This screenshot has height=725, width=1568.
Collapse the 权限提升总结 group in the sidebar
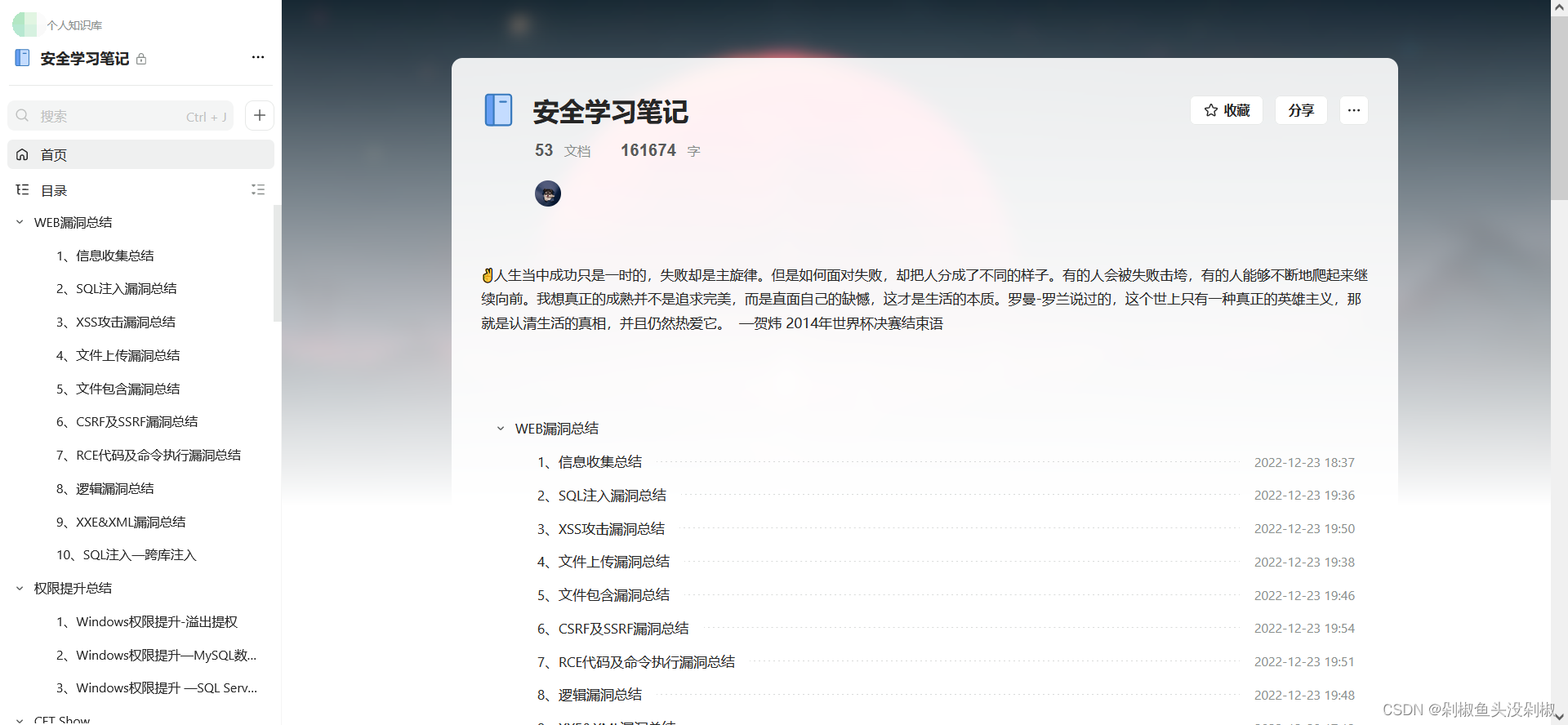(20, 588)
